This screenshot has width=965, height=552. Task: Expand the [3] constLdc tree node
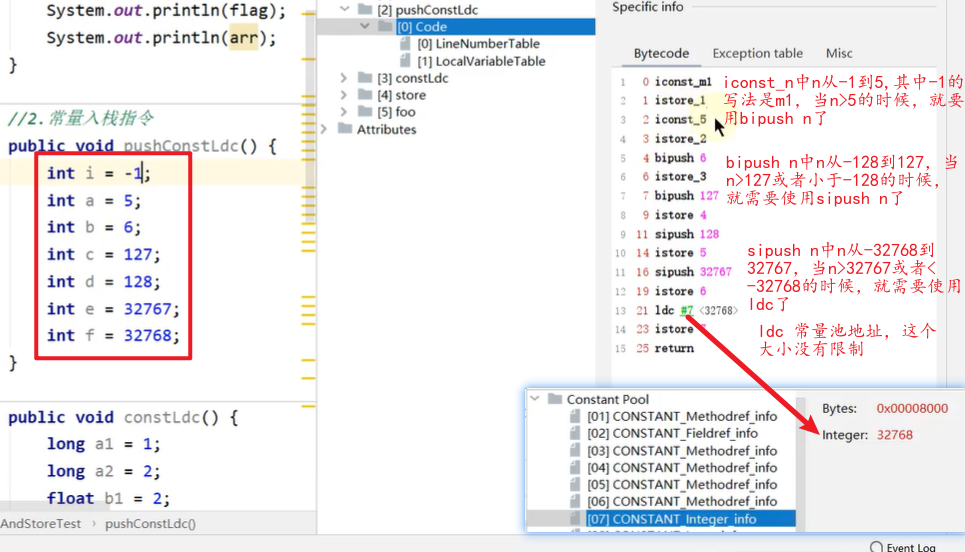coord(344,78)
